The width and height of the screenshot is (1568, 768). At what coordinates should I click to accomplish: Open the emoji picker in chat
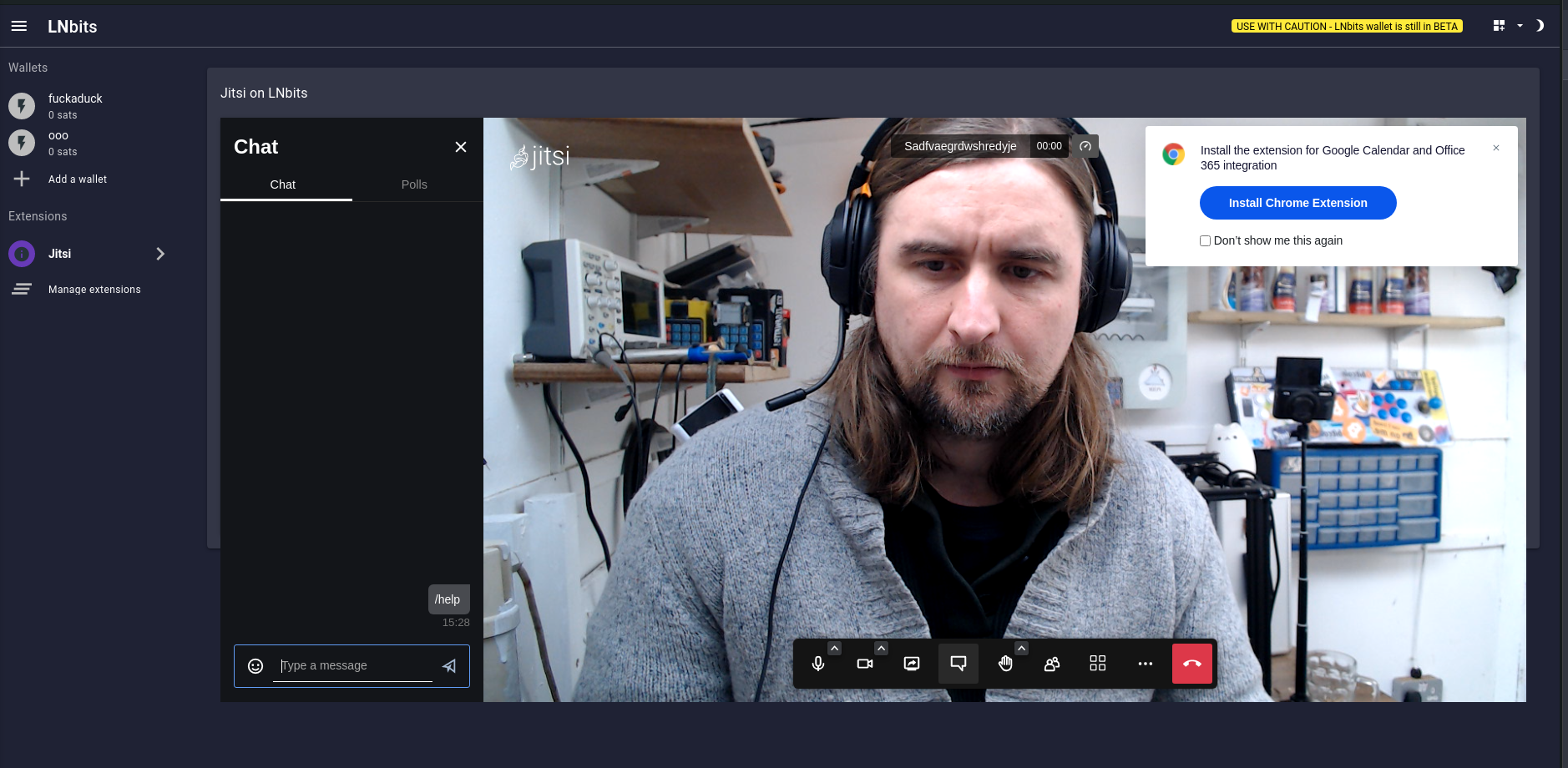coord(255,666)
